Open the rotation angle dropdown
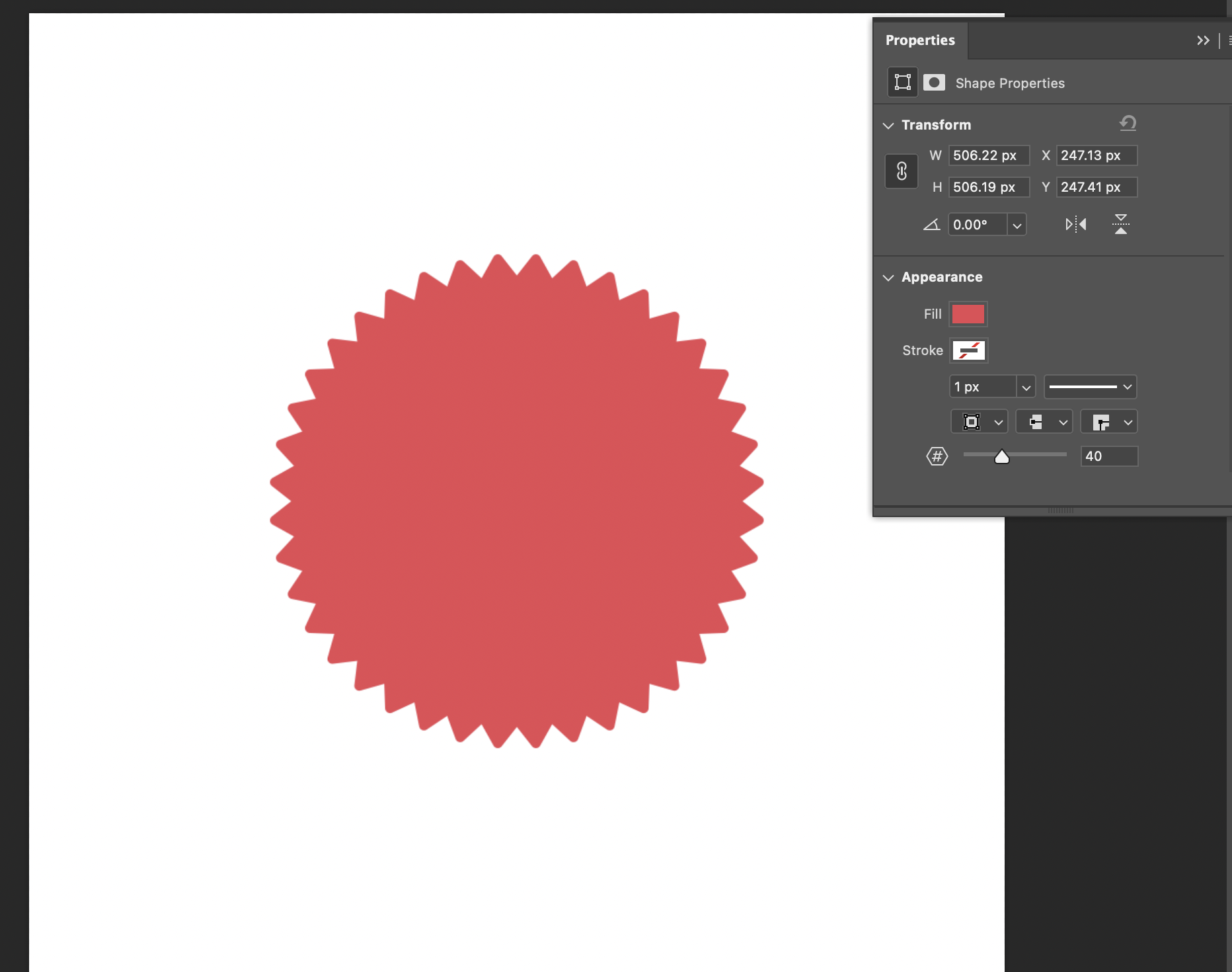The image size is (1232, 972). tap(1017, 225)
